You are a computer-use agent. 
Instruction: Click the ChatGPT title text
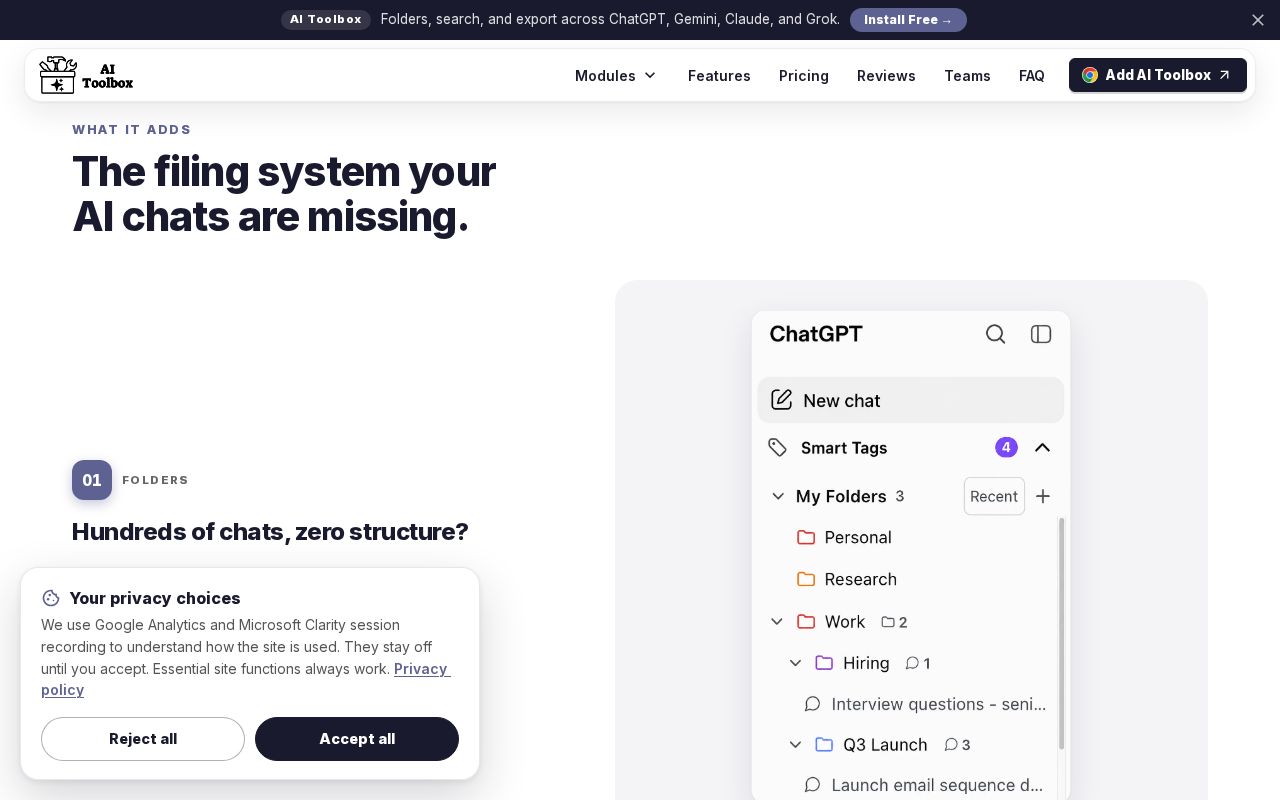(816, 334)
